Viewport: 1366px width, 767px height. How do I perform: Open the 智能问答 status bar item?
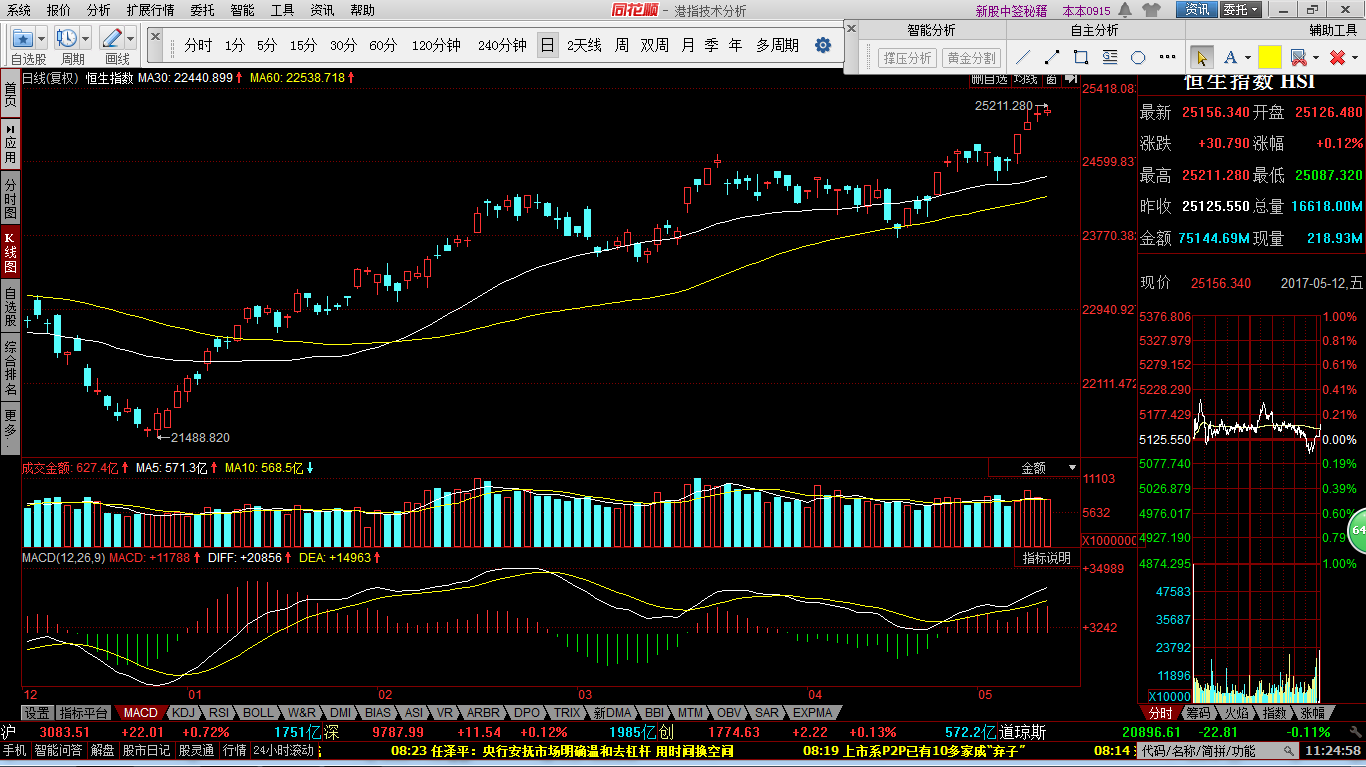click(x=60, y=750)
